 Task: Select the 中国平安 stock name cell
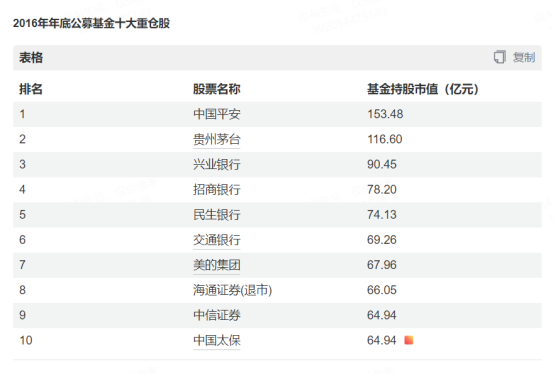[x=217, y=114]
